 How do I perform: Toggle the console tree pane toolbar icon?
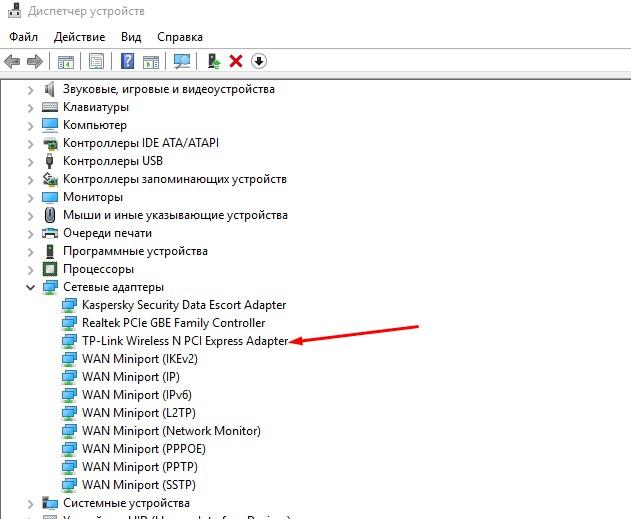pos(66,62)
